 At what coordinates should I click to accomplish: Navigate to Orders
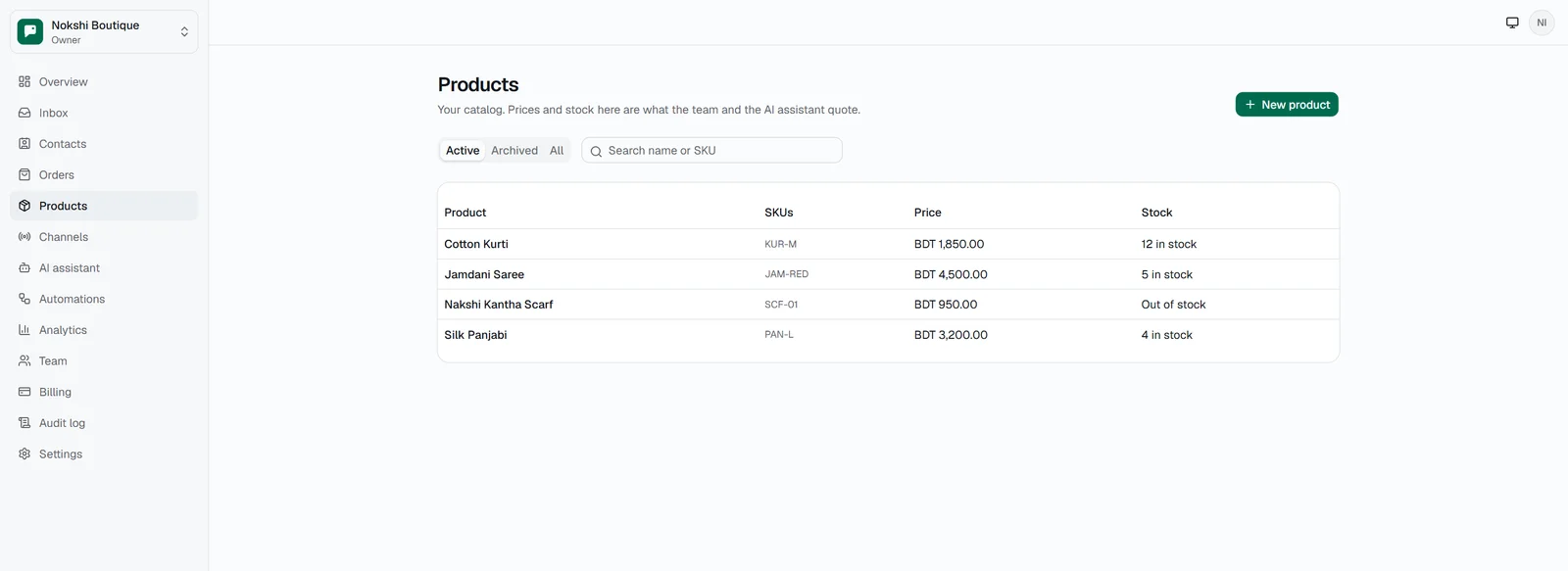[104, 174]
